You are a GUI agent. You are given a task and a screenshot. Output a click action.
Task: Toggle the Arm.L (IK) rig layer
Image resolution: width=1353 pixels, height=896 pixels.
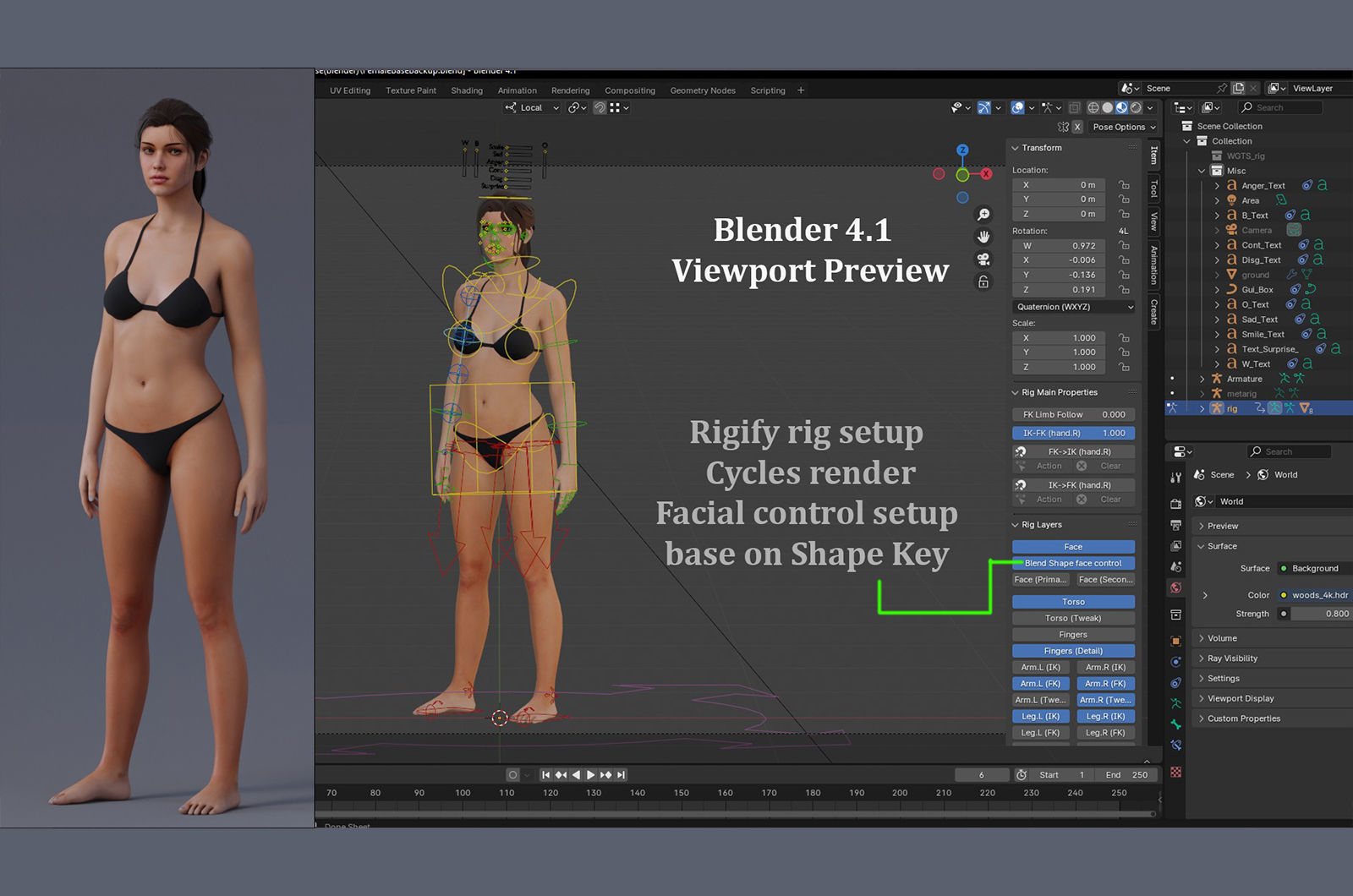(x=1041, y=667)
